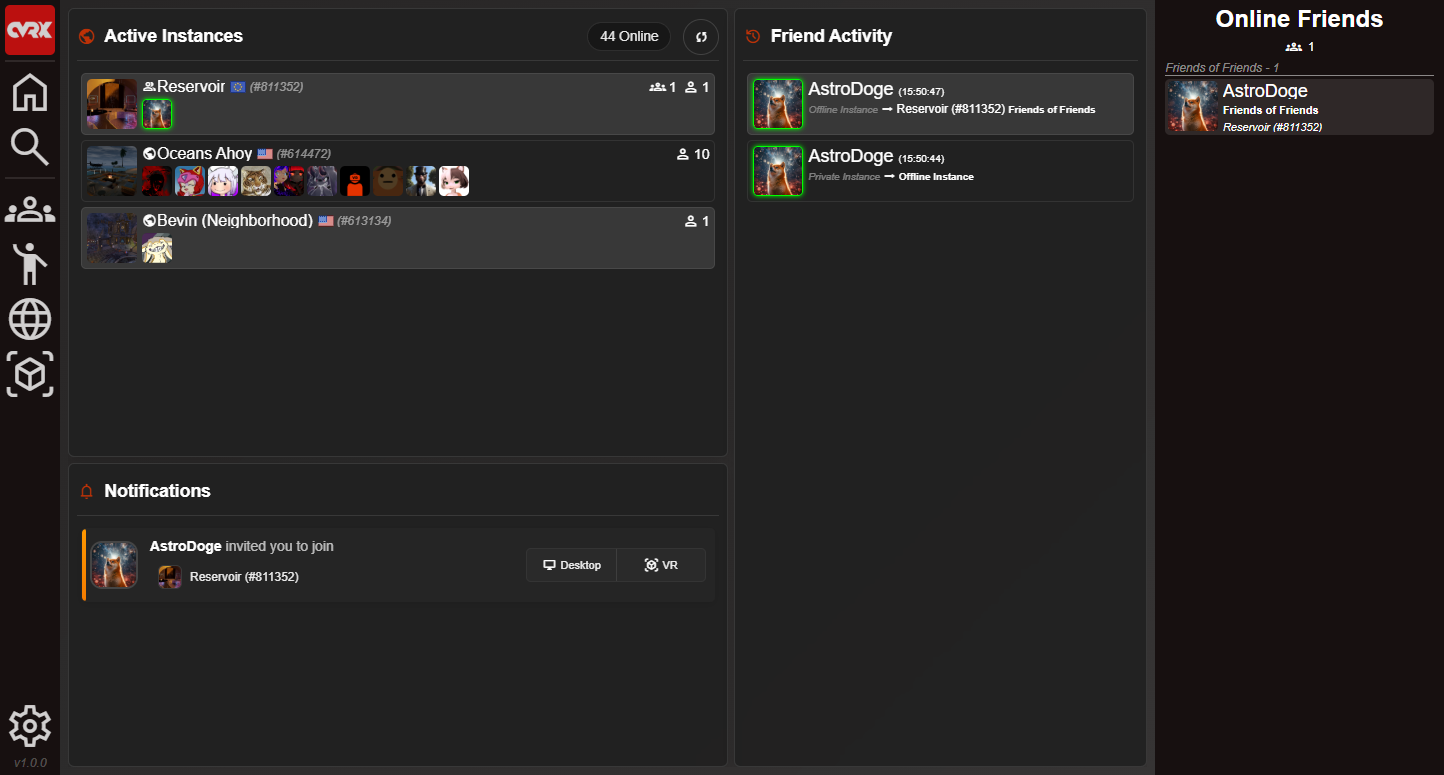Open the Worlds globe icon in sidebar
This screenshot has width=1444, height=775.
tap(30, 320)
